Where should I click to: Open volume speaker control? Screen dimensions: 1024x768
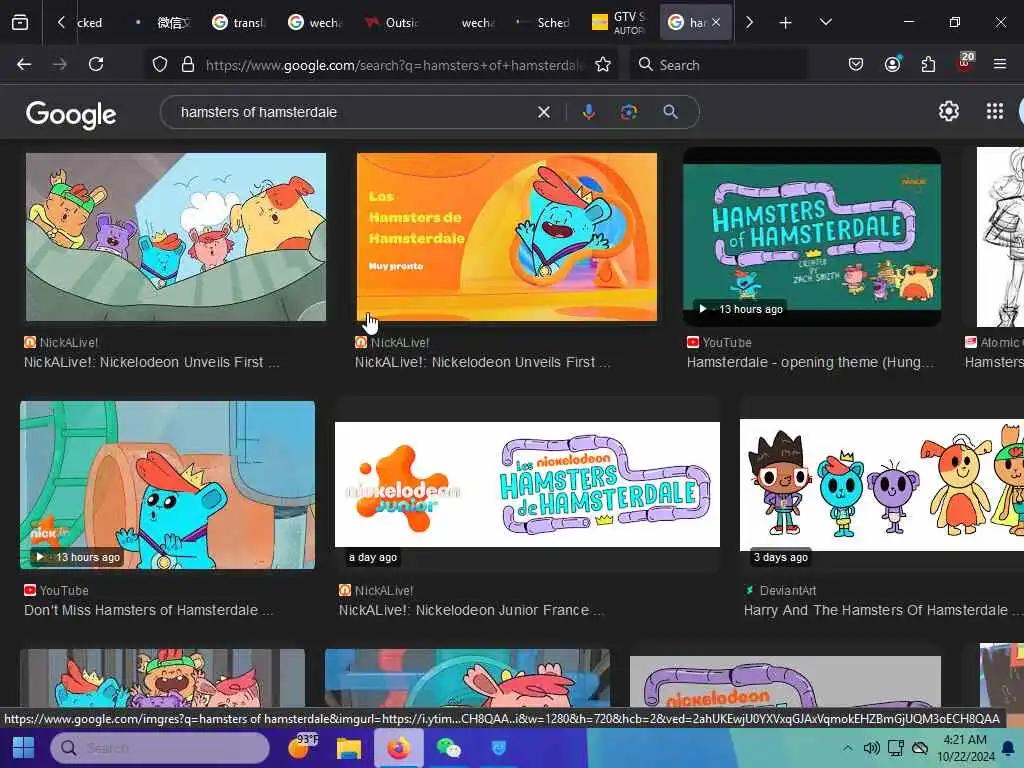coord(871,748)
